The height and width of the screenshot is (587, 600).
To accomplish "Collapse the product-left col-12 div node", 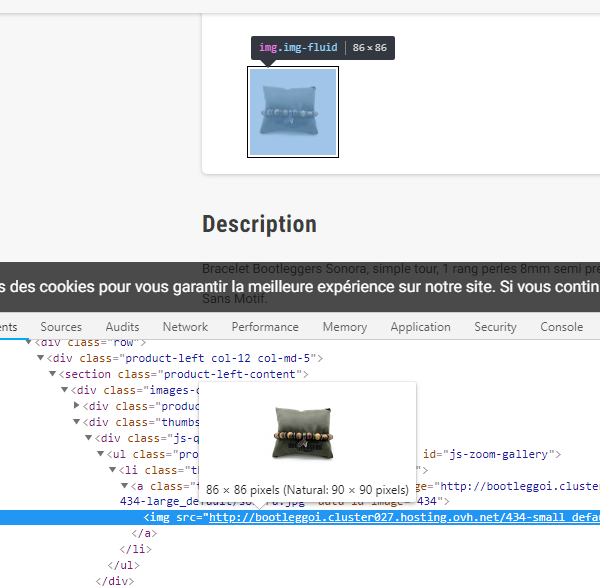I will click(x=40, y=358).
